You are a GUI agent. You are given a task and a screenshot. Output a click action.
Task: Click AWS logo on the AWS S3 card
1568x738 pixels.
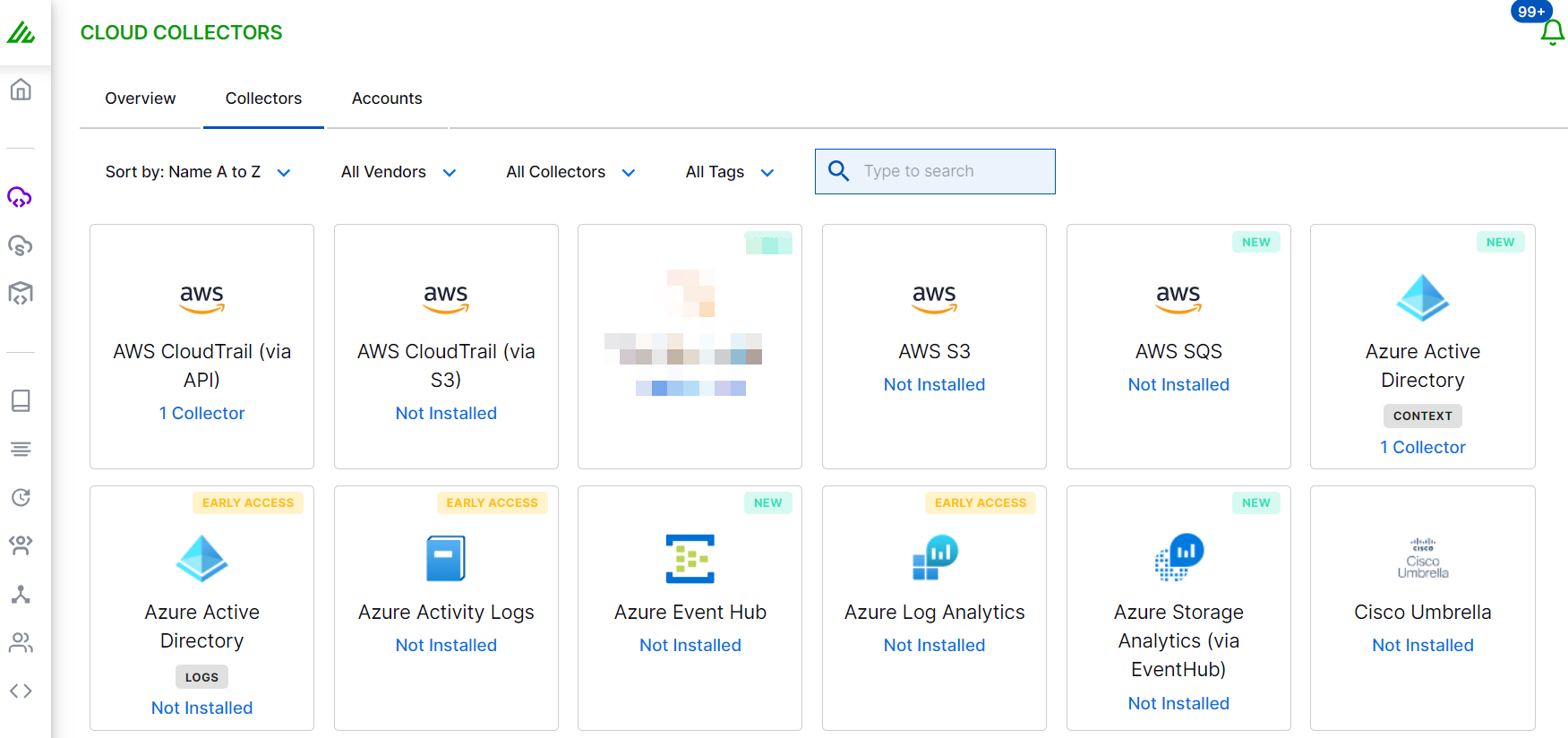click(934, 299)
